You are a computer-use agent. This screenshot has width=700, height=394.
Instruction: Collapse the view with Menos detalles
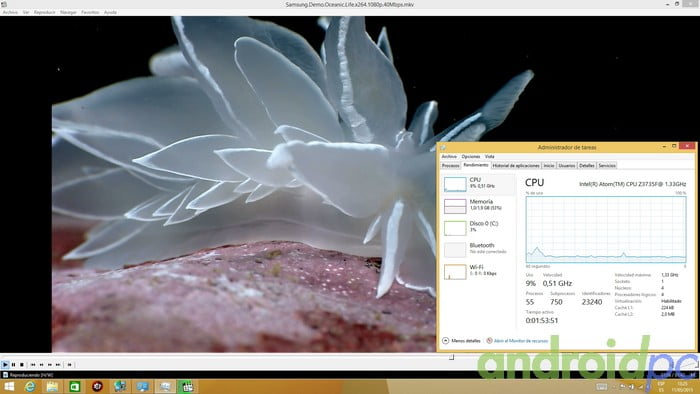[x=461, y=341]
